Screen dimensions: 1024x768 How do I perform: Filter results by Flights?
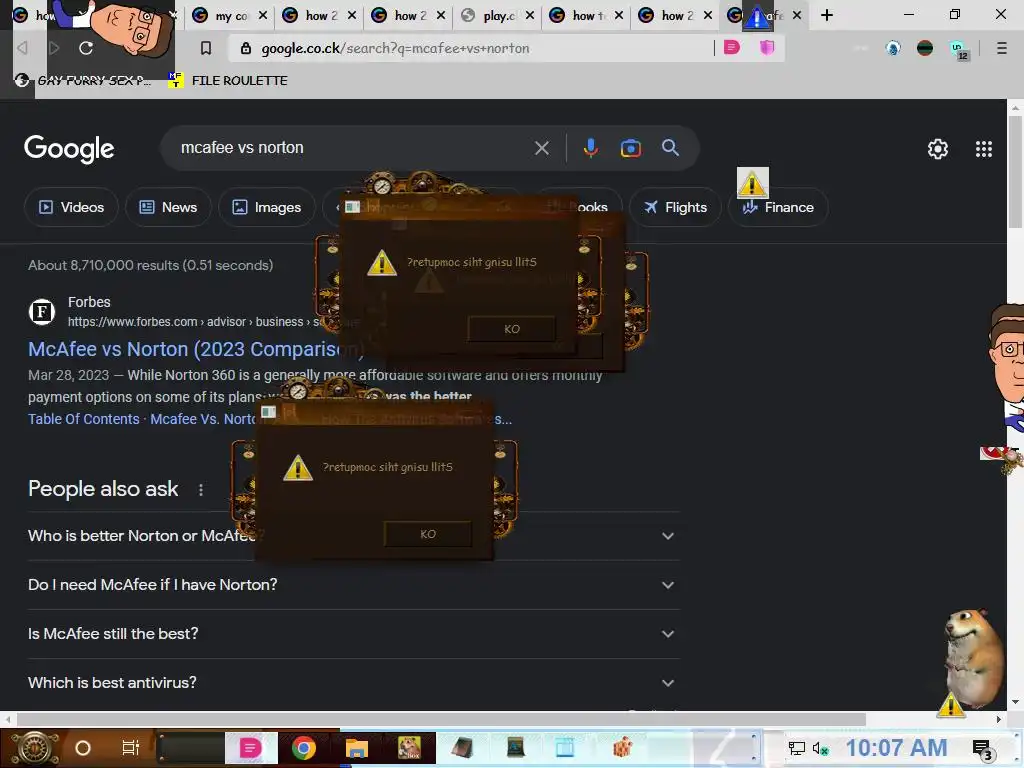675,207
